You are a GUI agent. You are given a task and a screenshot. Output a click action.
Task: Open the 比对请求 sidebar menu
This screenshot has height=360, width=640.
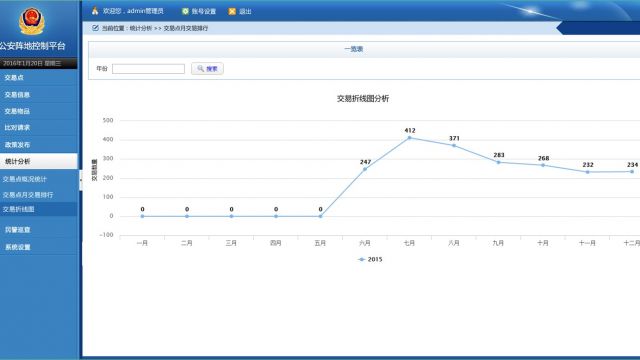tap(39, 128)
